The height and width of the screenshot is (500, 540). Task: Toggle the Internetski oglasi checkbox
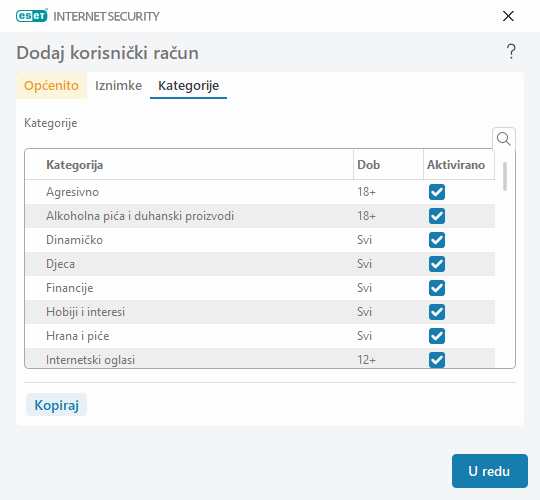(437, 360)
